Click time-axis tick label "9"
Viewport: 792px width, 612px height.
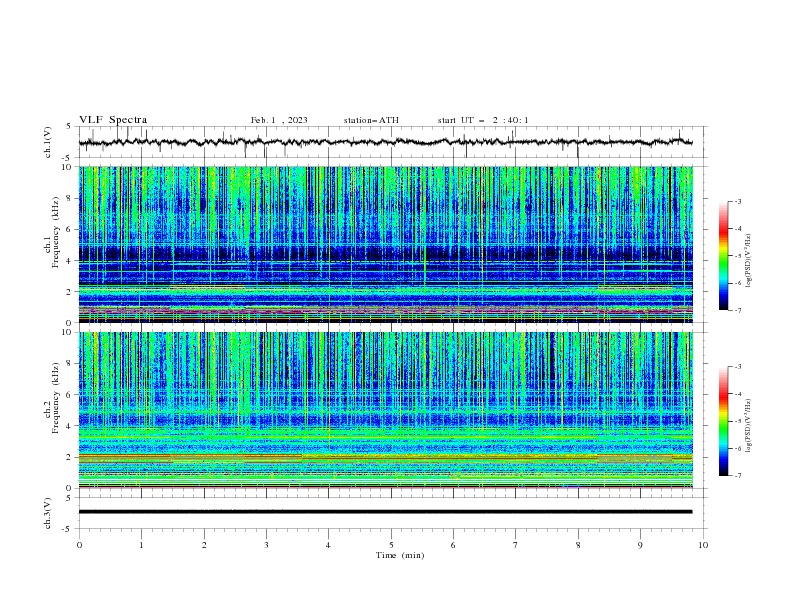(640, 545)
